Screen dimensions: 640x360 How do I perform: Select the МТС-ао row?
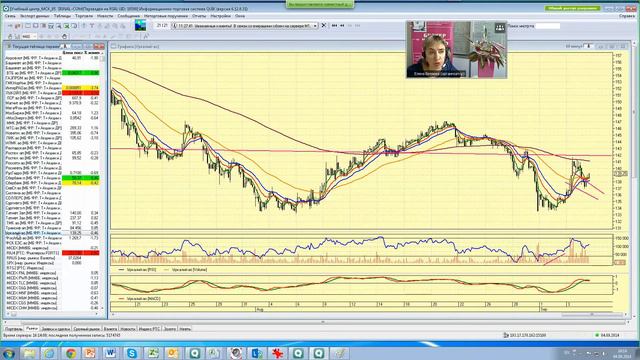(52, 128)
